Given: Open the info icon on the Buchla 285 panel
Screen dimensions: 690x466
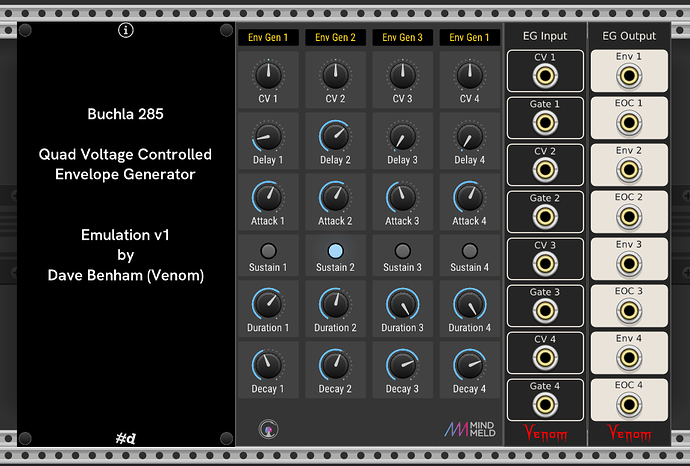Looking at the screenshot, I should click(x=126, y=30).
